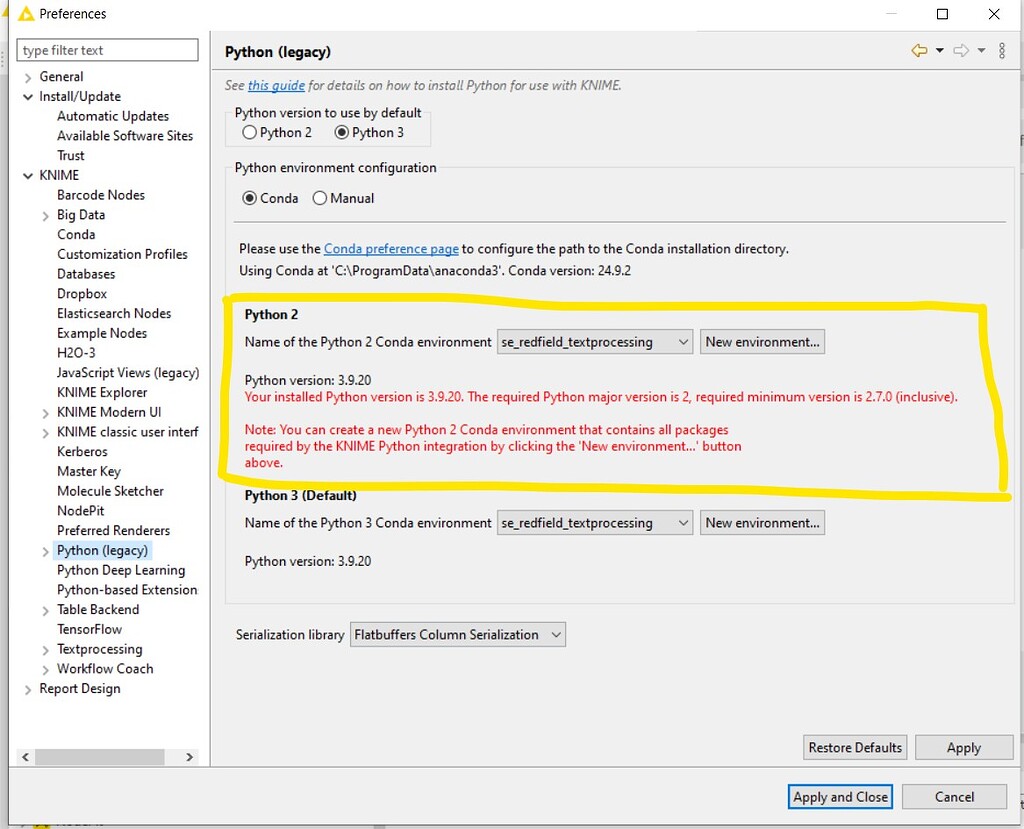
Task: Click the filter text field
Action: [107, 49]
